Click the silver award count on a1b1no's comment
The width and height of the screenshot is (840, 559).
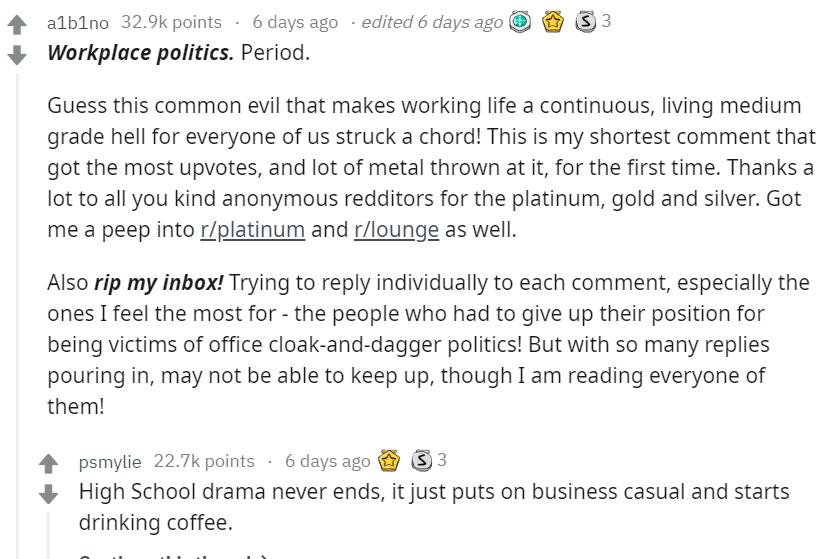[x=606, y=21]
